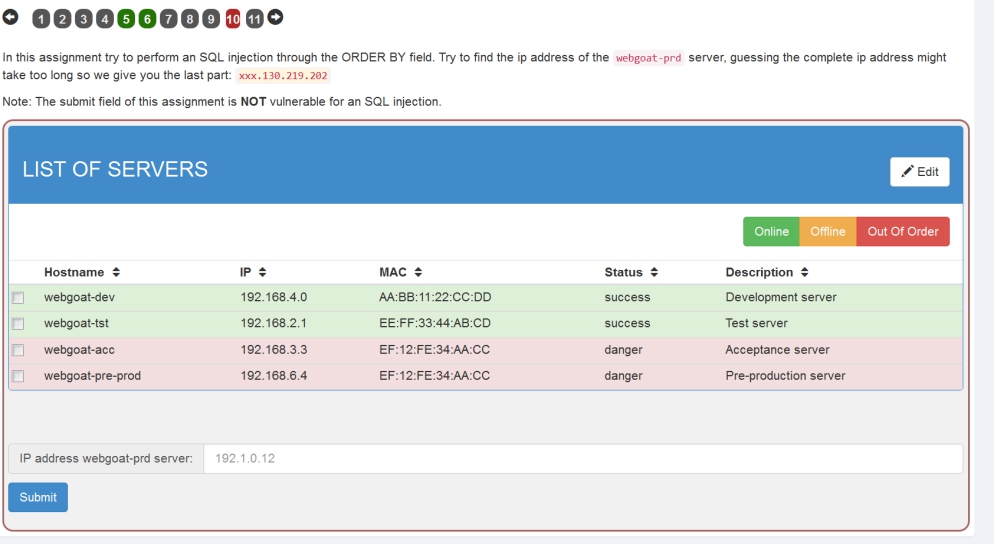
Task: Click the webgoat-pre-prod row's MAC address
Action: click(435, 376)
